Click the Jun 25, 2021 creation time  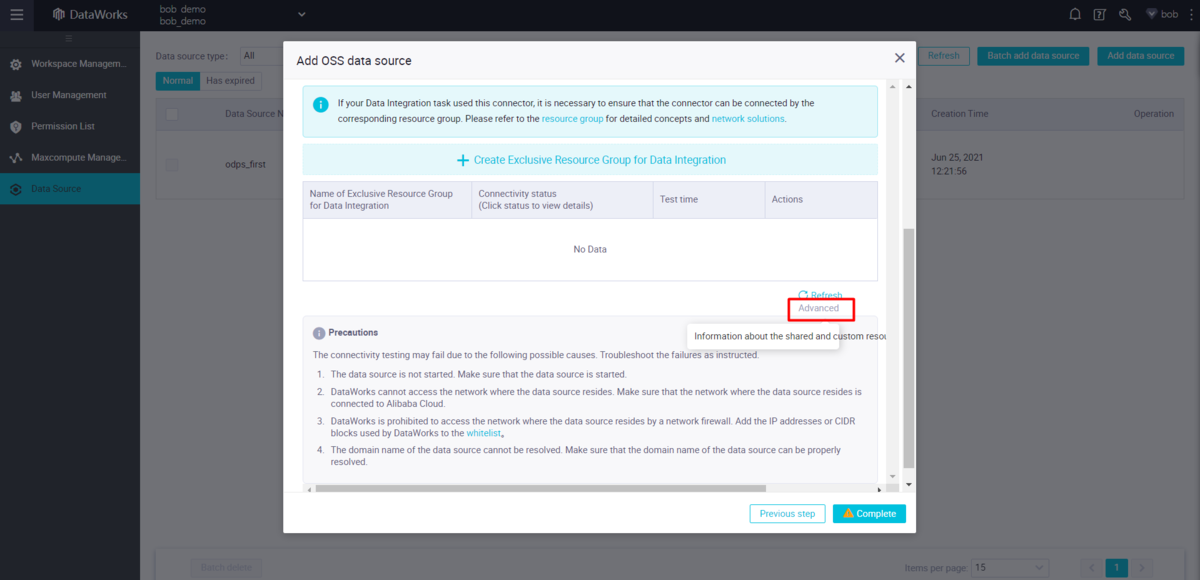click(955, 165)
